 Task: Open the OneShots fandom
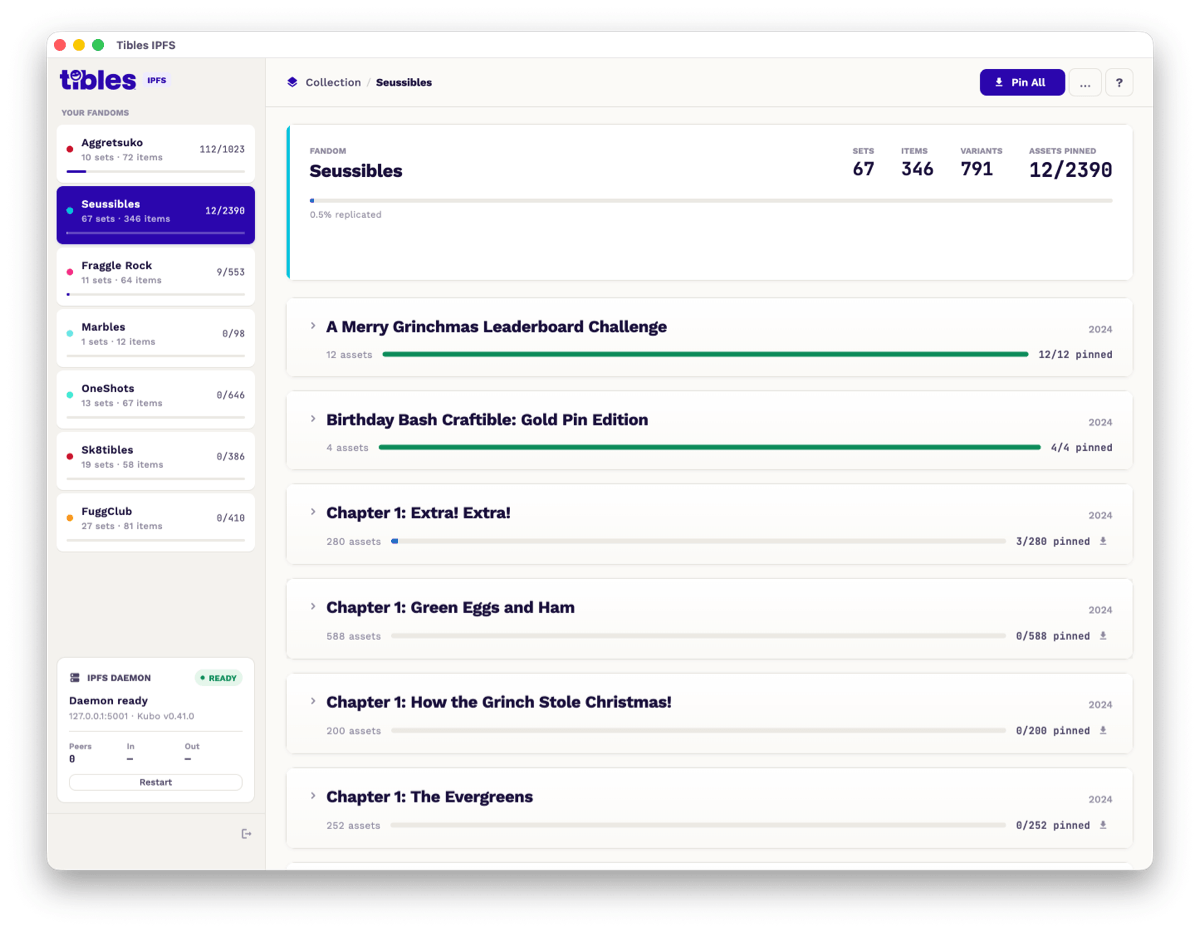(x=156, y=400)
